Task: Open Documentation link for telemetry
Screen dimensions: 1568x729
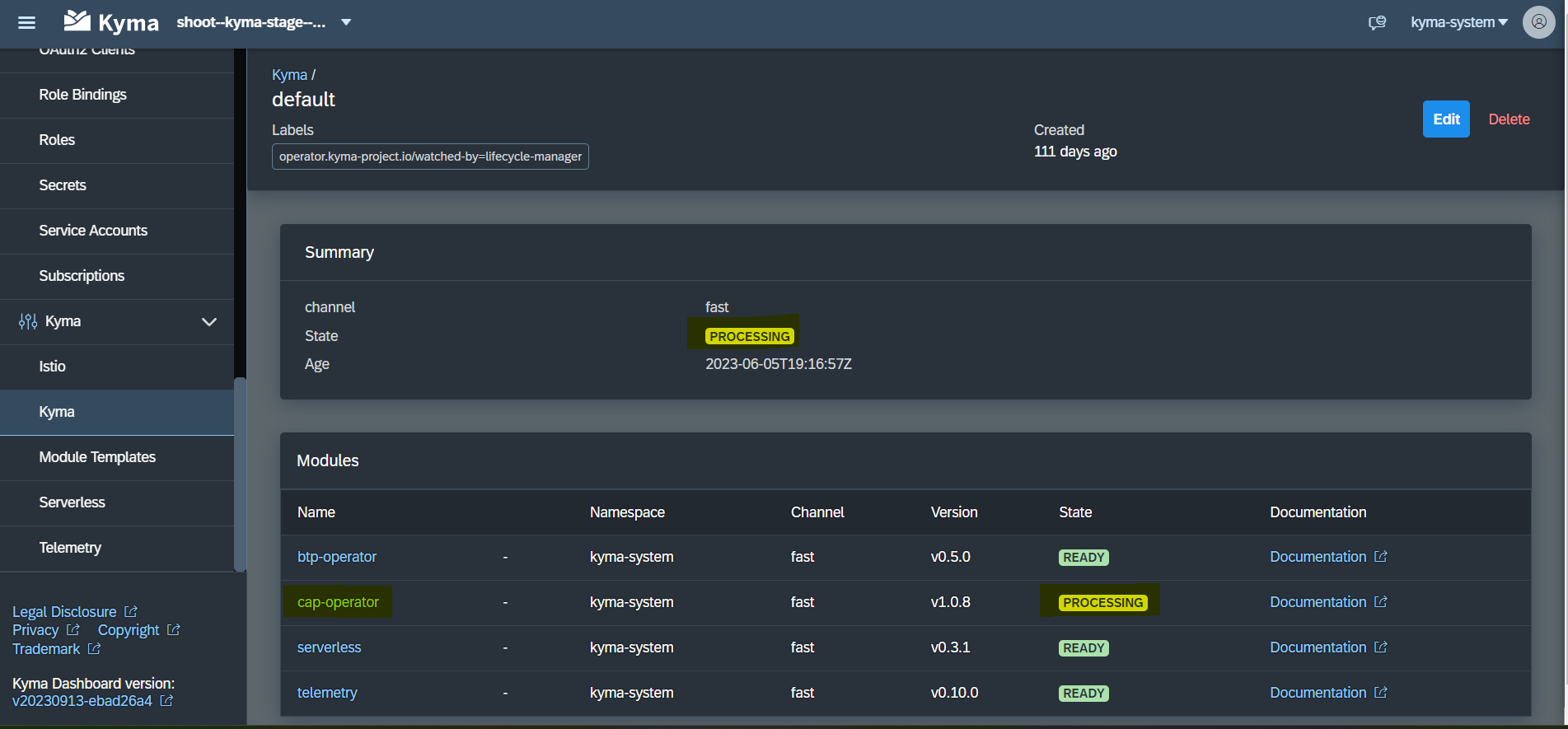Action: click(x=1318, y=693)
